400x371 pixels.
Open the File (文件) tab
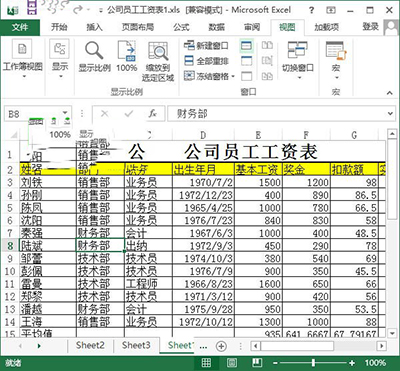coord(20,27)
